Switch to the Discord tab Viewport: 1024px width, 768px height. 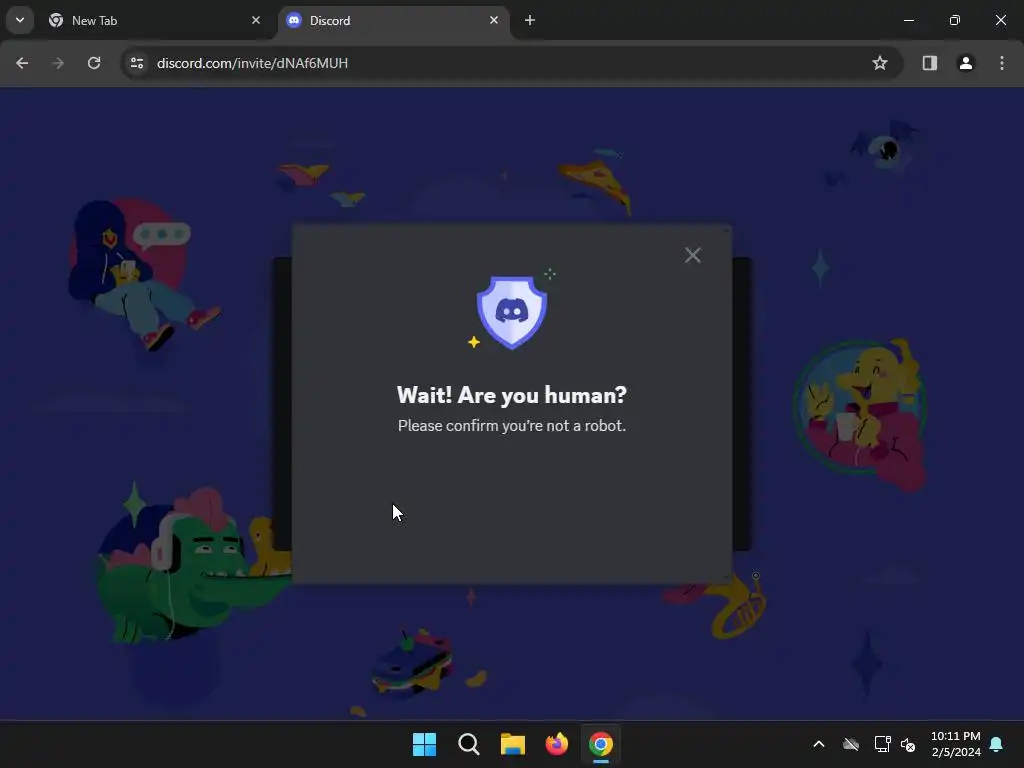pos(393,21)
